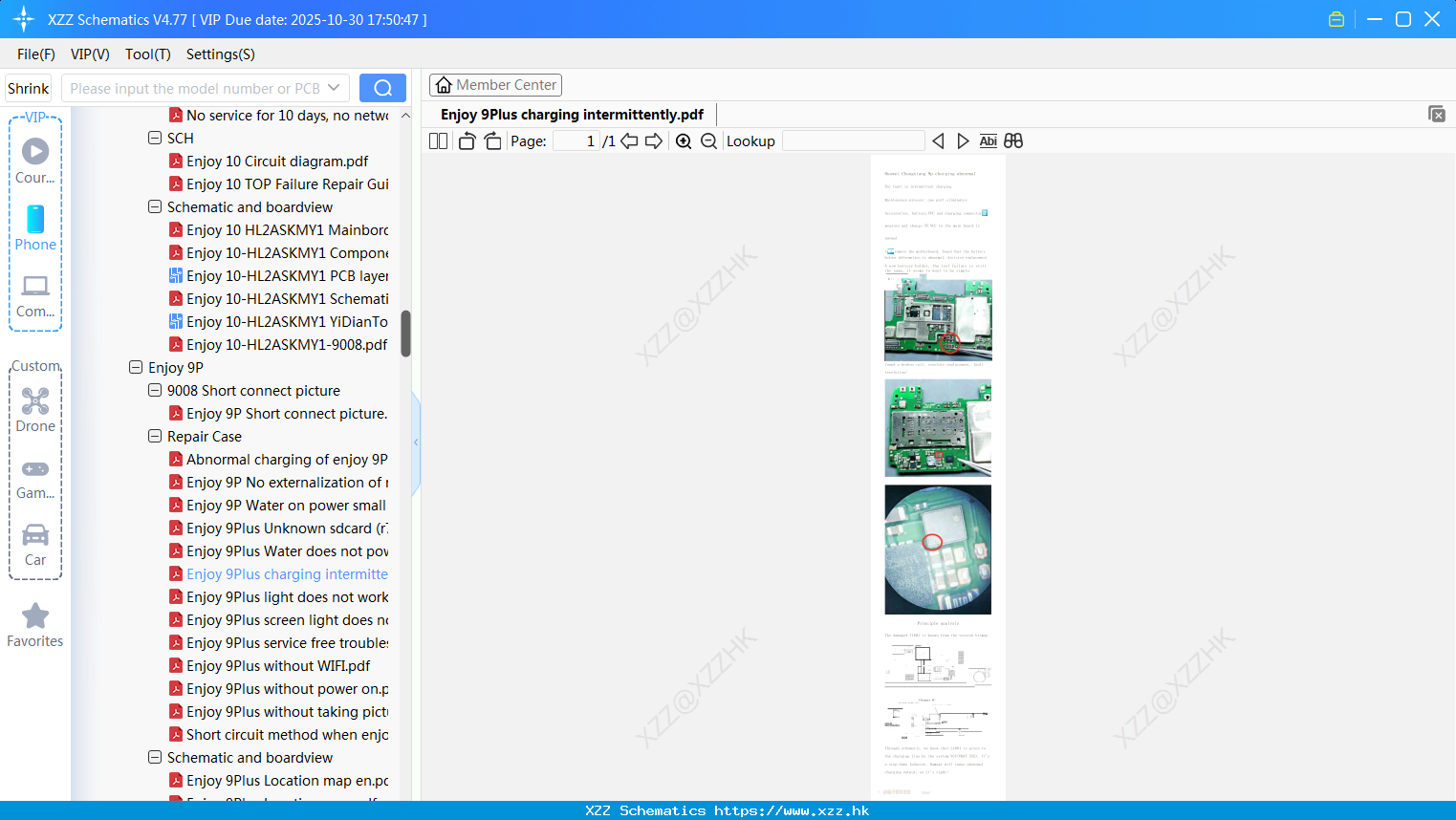Select the Game console category icon
Screen dimensions: 1456x820
35,478
